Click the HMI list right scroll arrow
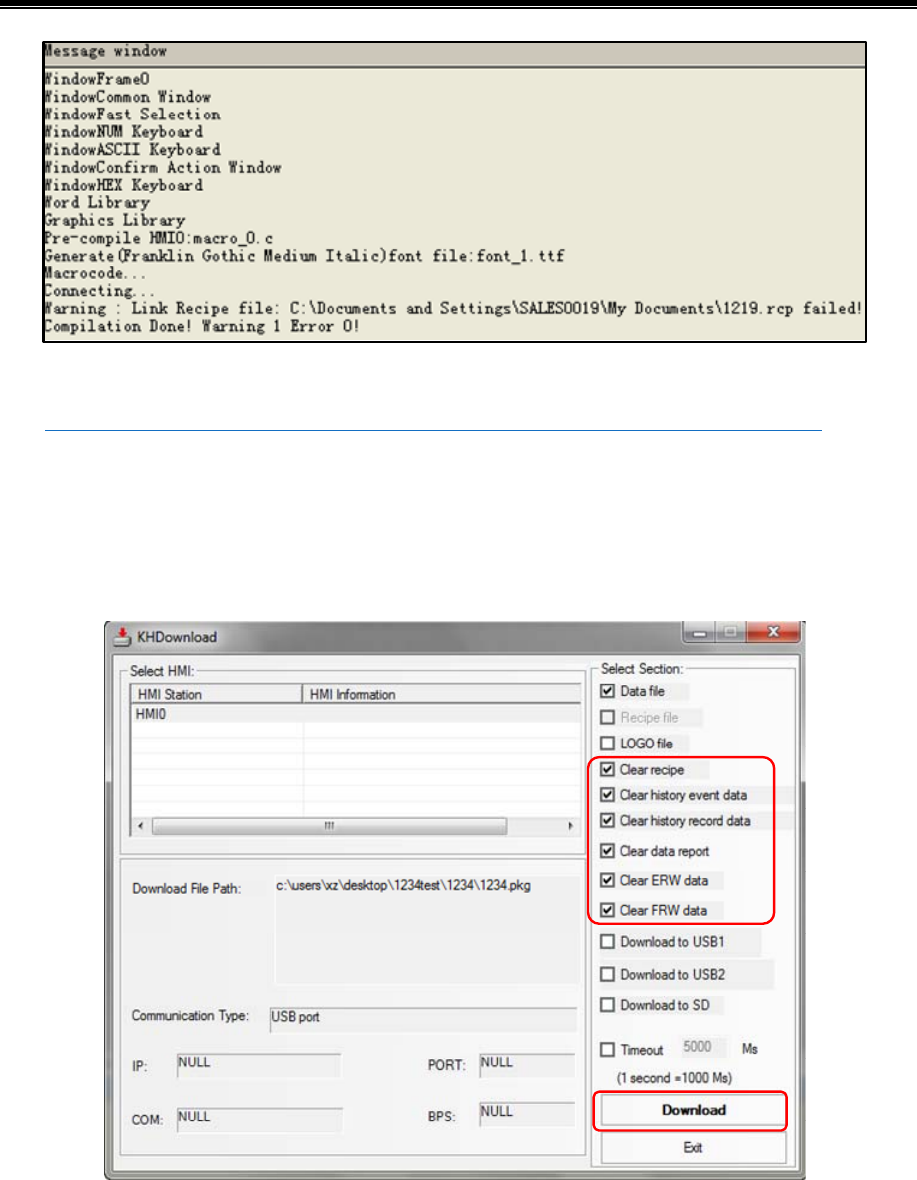917x1180 pixels. [570, 826]
